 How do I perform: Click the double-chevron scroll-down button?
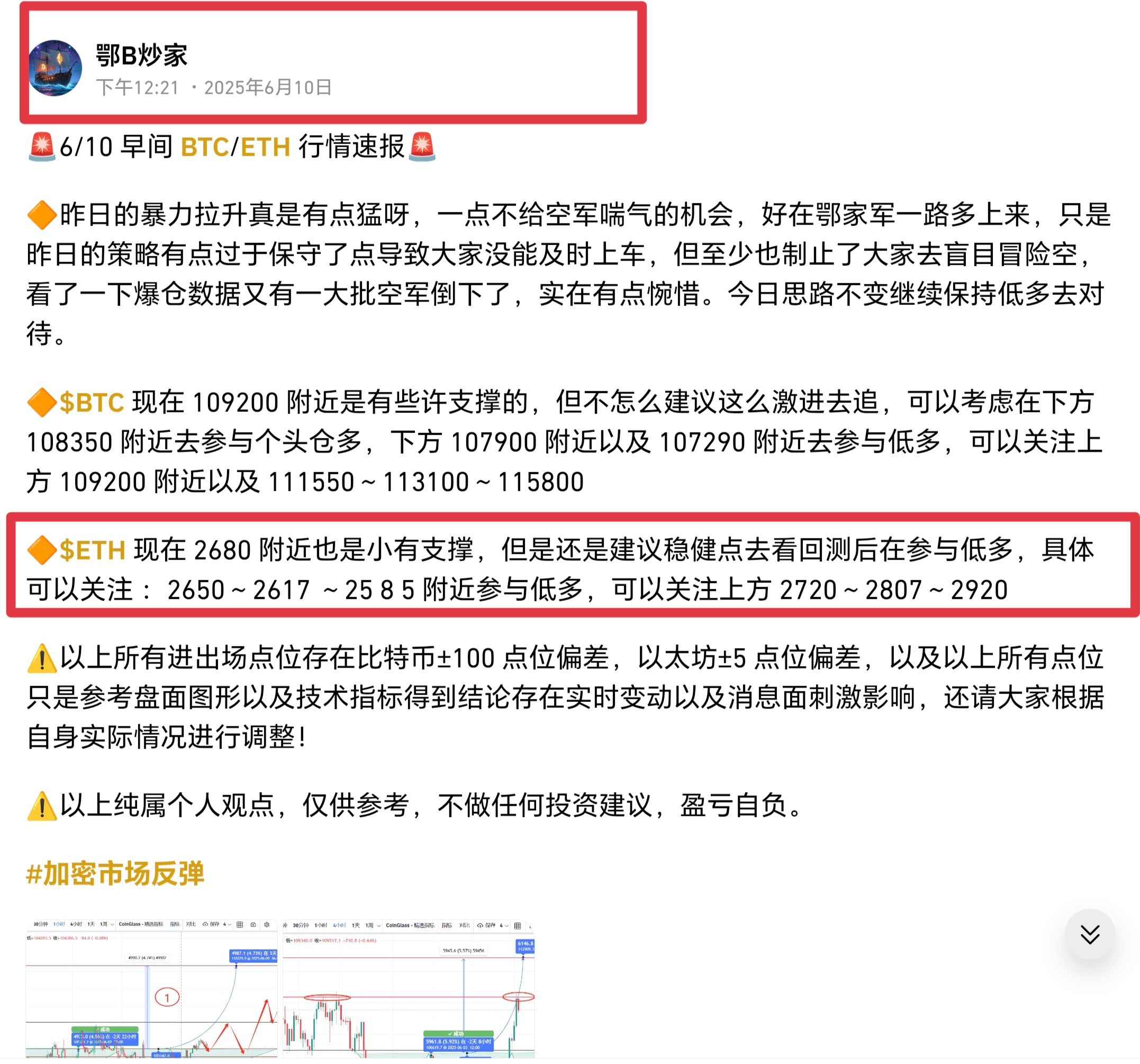tap(1090, 934)
